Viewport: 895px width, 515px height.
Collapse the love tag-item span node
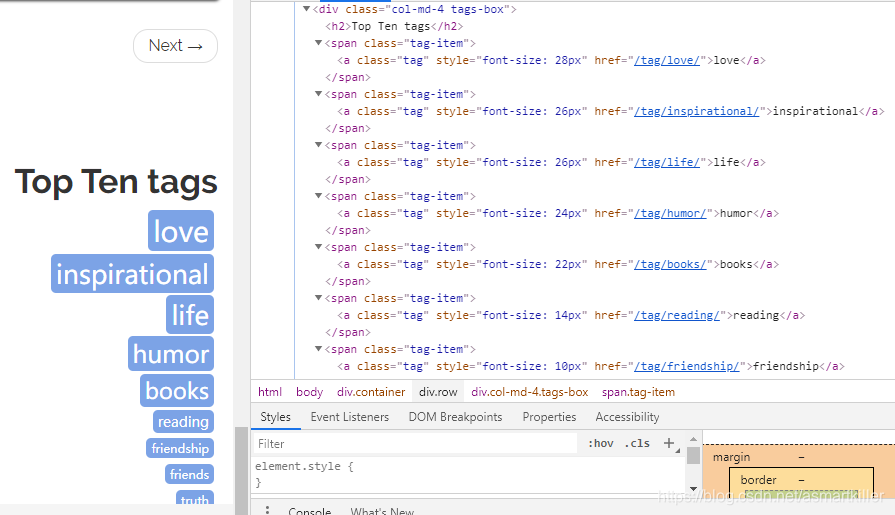[319, 43]
